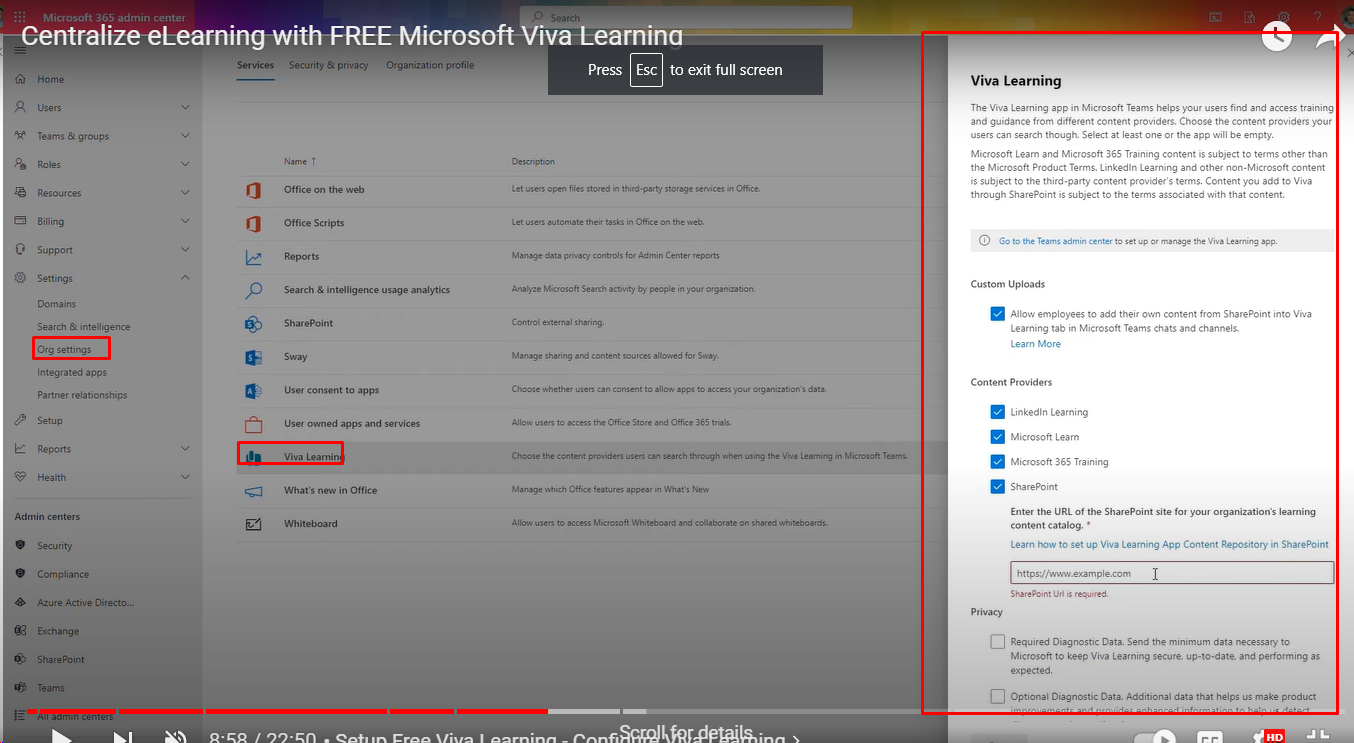This screenshot has width=1354, height=743.
Task: Expand the Users menu chevron
Action: (x=185, y=107)
